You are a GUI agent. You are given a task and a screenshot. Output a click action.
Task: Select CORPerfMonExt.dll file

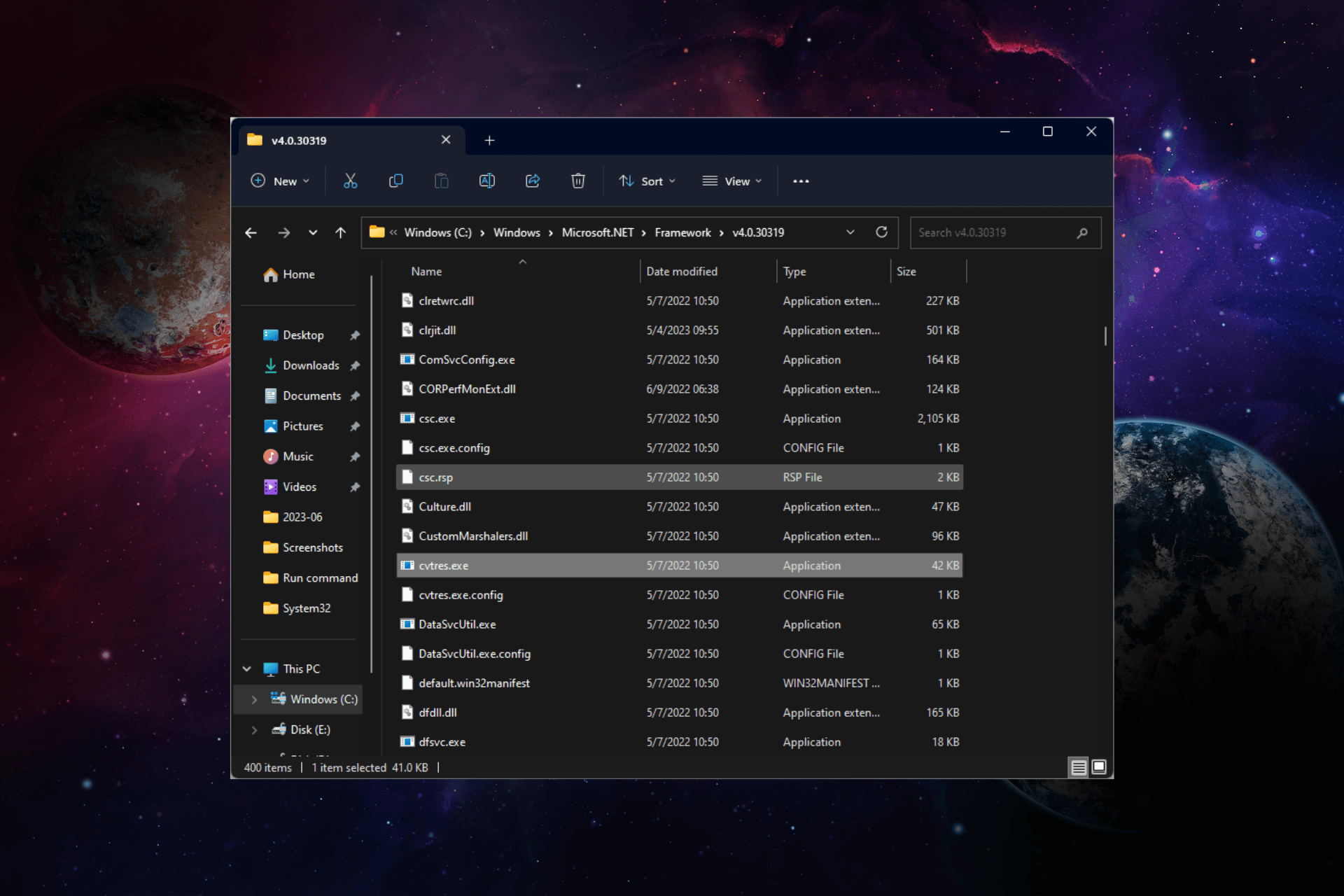pos(680,389)
